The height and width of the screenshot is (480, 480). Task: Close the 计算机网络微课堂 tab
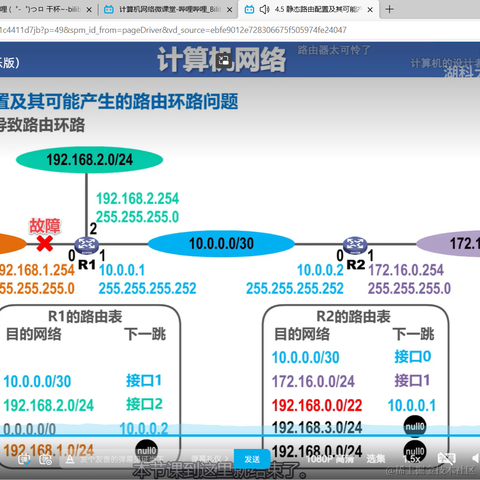click(x=230, y=10)
